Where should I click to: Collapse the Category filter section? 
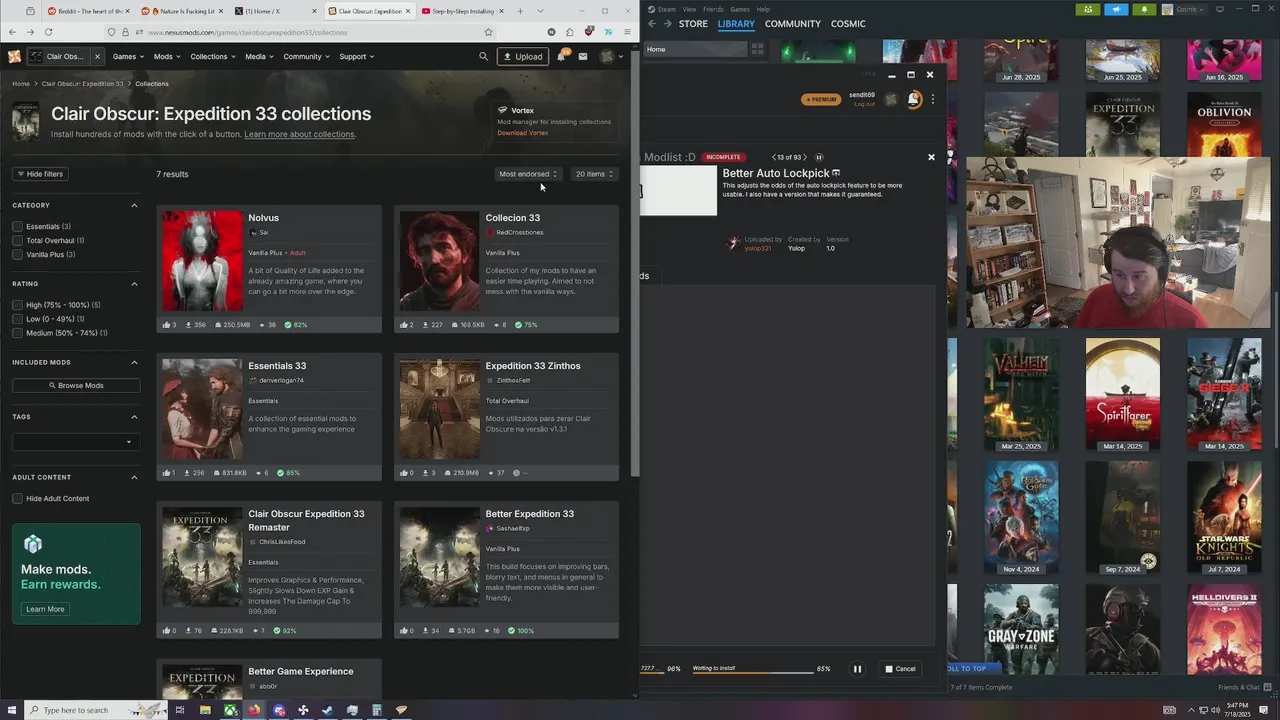click(134, 205)
